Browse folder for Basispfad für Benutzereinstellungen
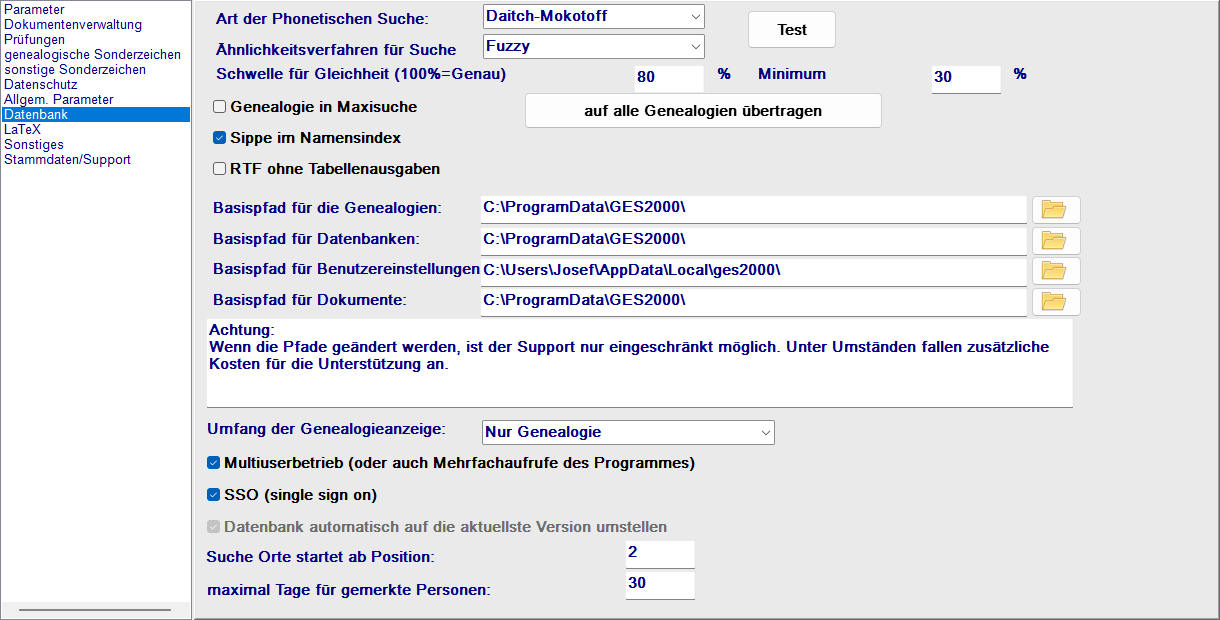The image size is (1220, 620). [x=1055, y=270]
